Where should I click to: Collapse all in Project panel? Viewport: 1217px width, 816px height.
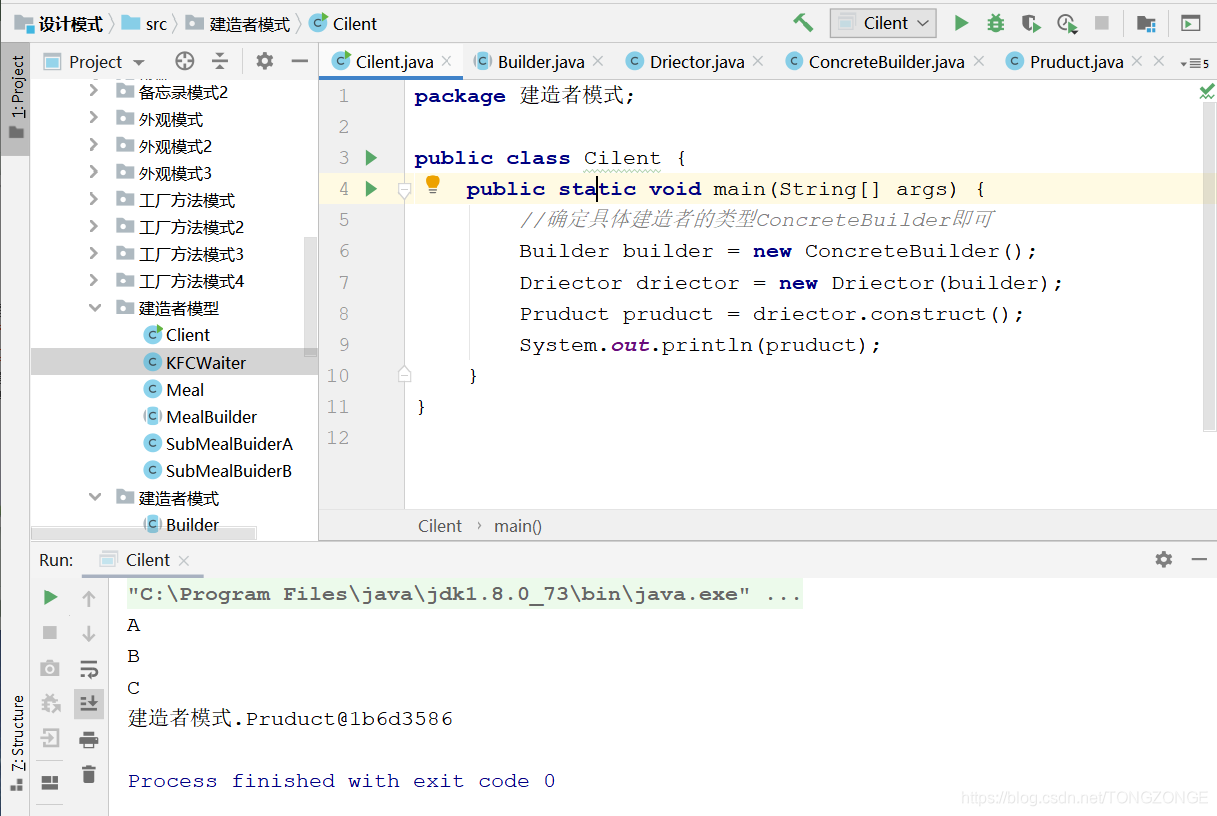click(220, 62)
